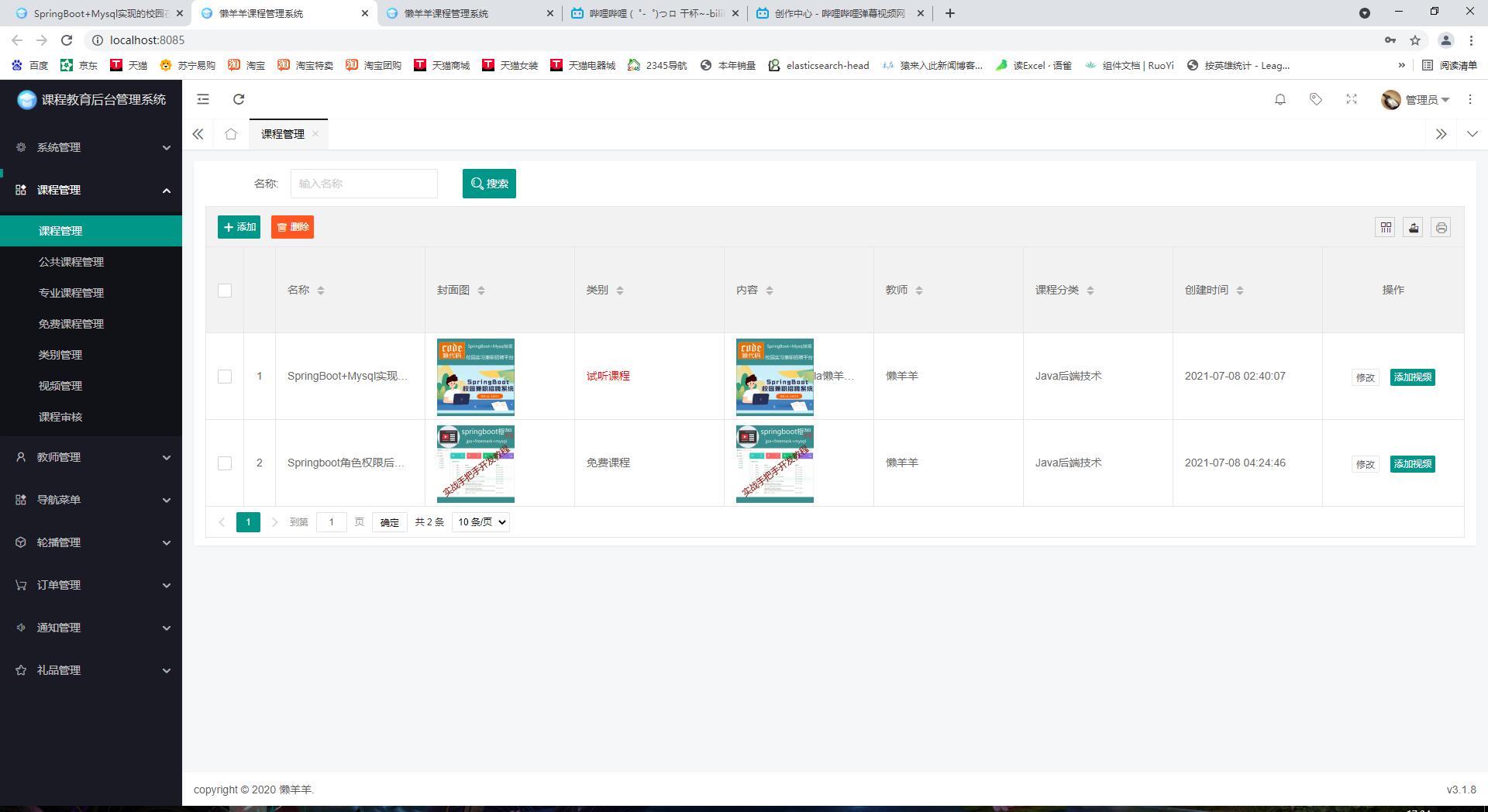Click 修改 for the SpringBoot+Mysql row
Screen dimensions: 1488x812
pyautogui.click(x=1365, y=377)
